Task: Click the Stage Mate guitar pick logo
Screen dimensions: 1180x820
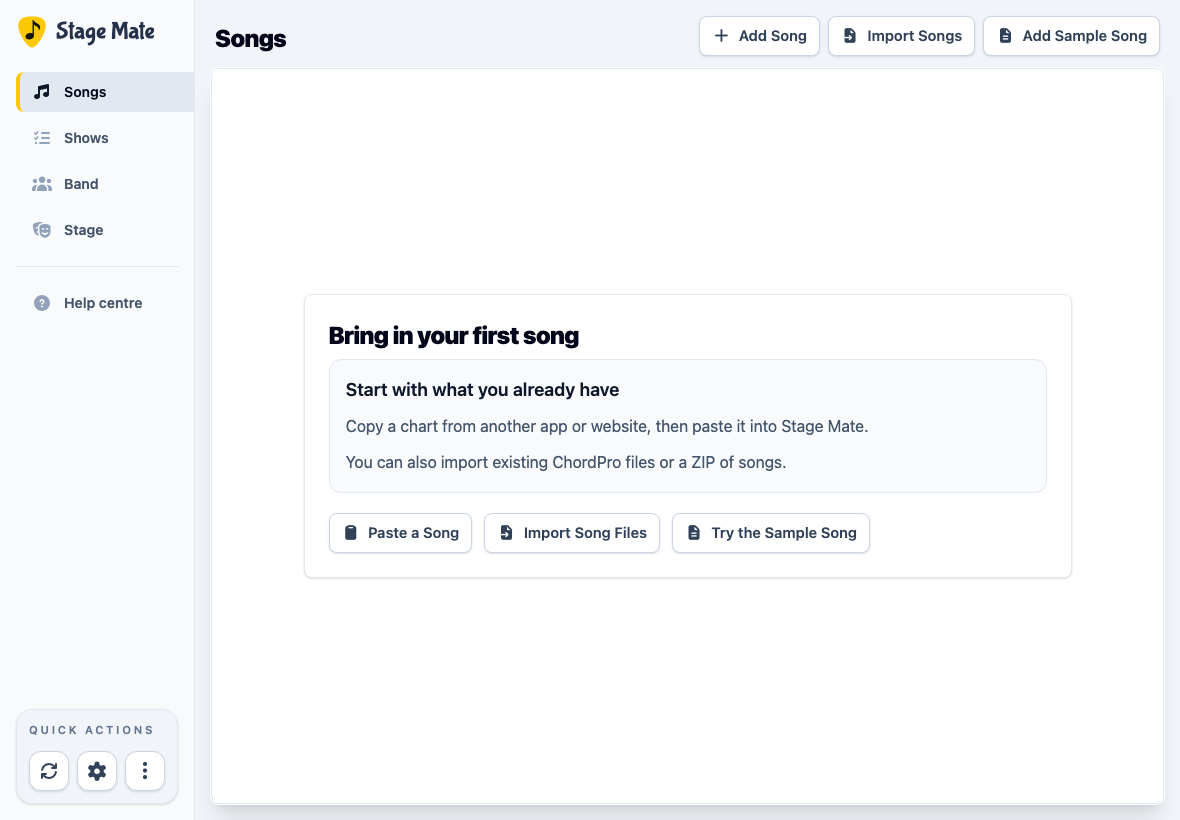Action: point(32,32)
